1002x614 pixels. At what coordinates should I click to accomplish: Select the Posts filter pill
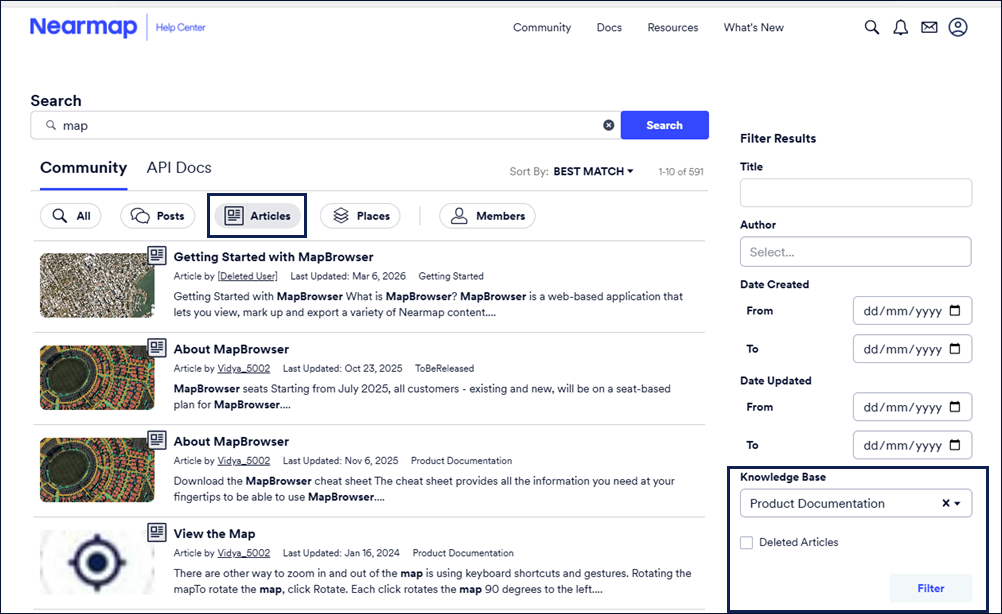pyautogui.click(x=157, y=216)
